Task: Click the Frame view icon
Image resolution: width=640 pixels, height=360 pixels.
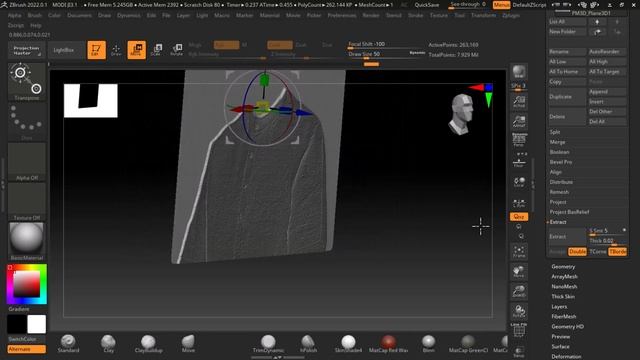Action: pyautogui.click(x=519, y=251)
